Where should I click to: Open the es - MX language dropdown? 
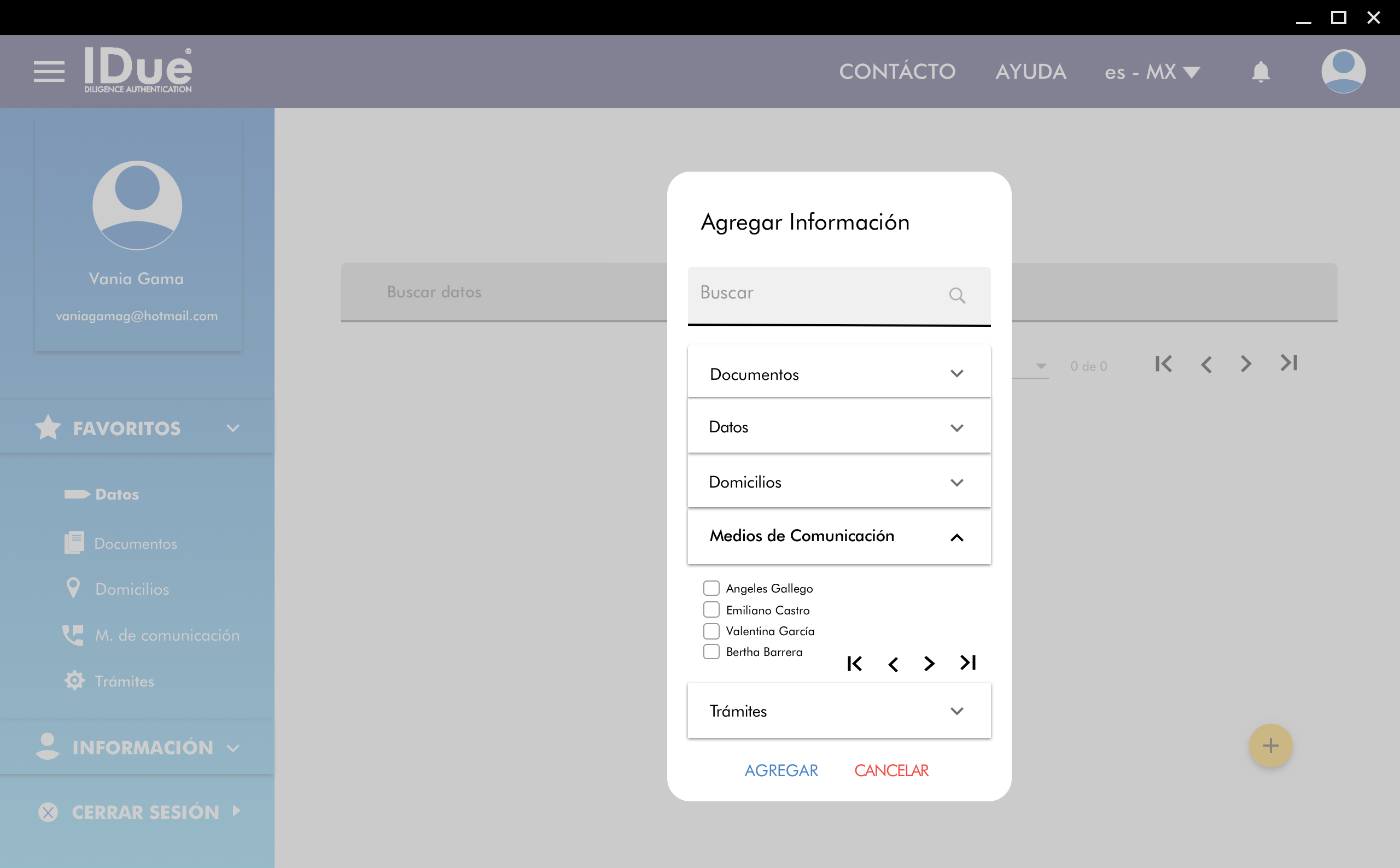click(x=1152, y=72)
